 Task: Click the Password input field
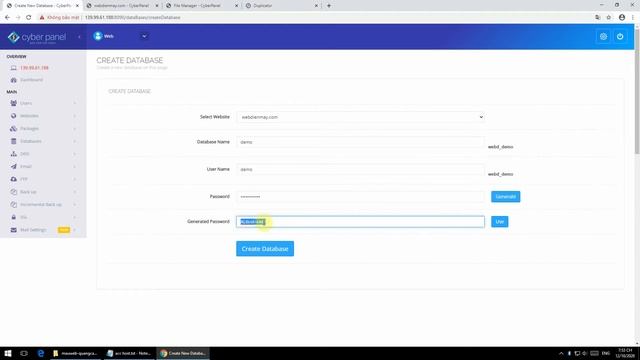click(360, 197)
